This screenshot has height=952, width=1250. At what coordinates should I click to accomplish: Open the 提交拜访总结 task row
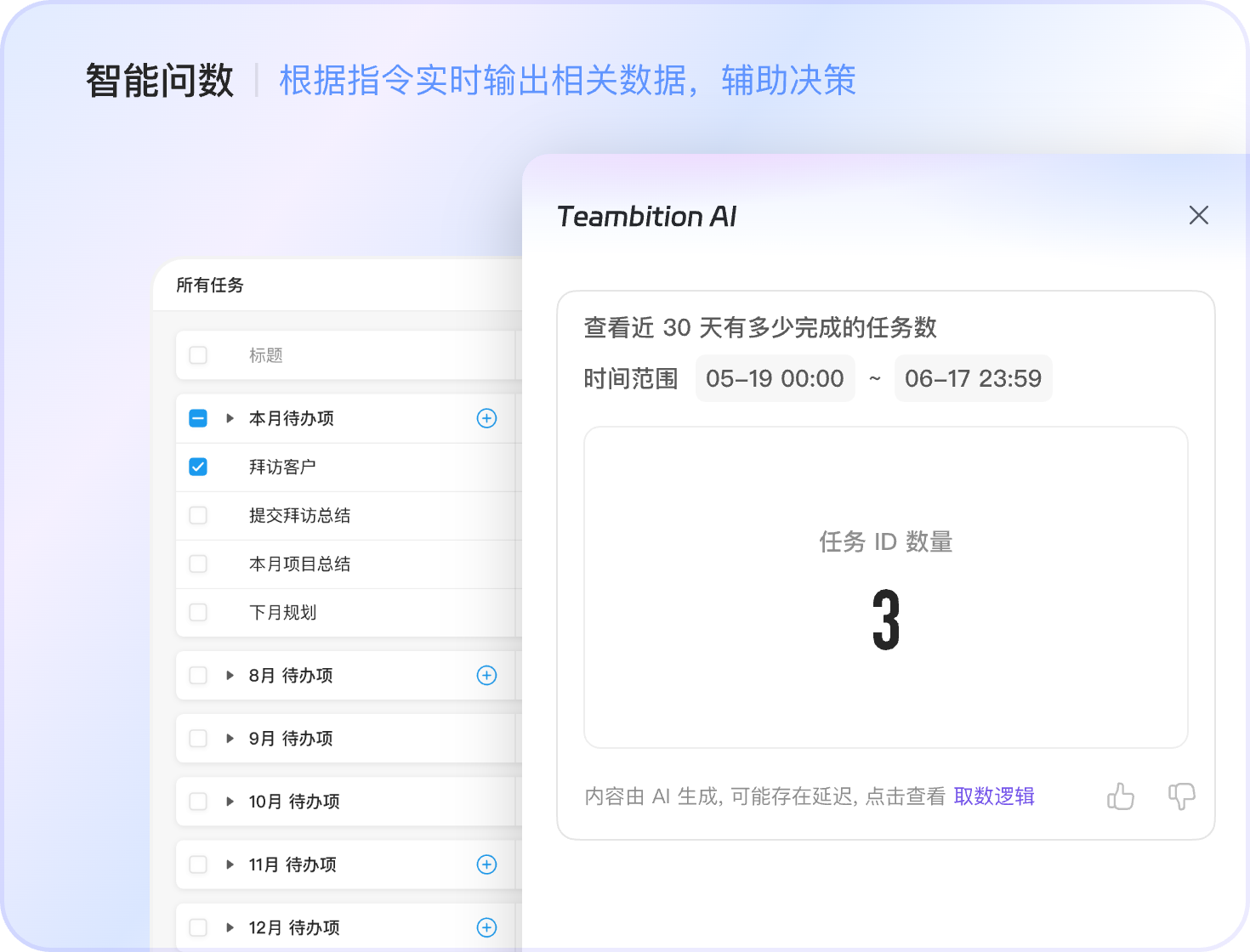click(349, 515)
